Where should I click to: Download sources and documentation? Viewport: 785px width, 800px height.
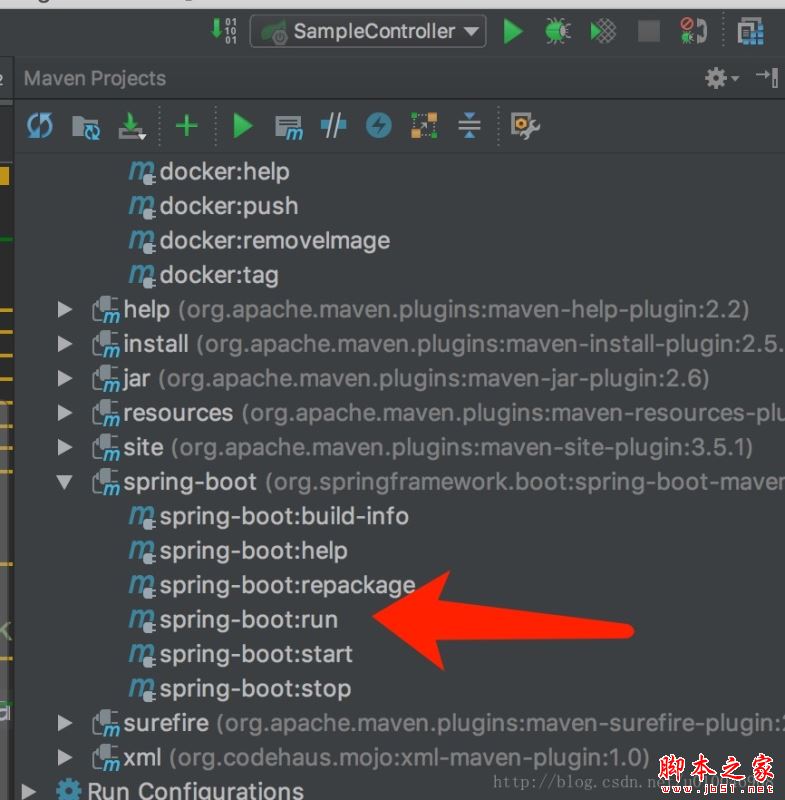coord(132,127)
